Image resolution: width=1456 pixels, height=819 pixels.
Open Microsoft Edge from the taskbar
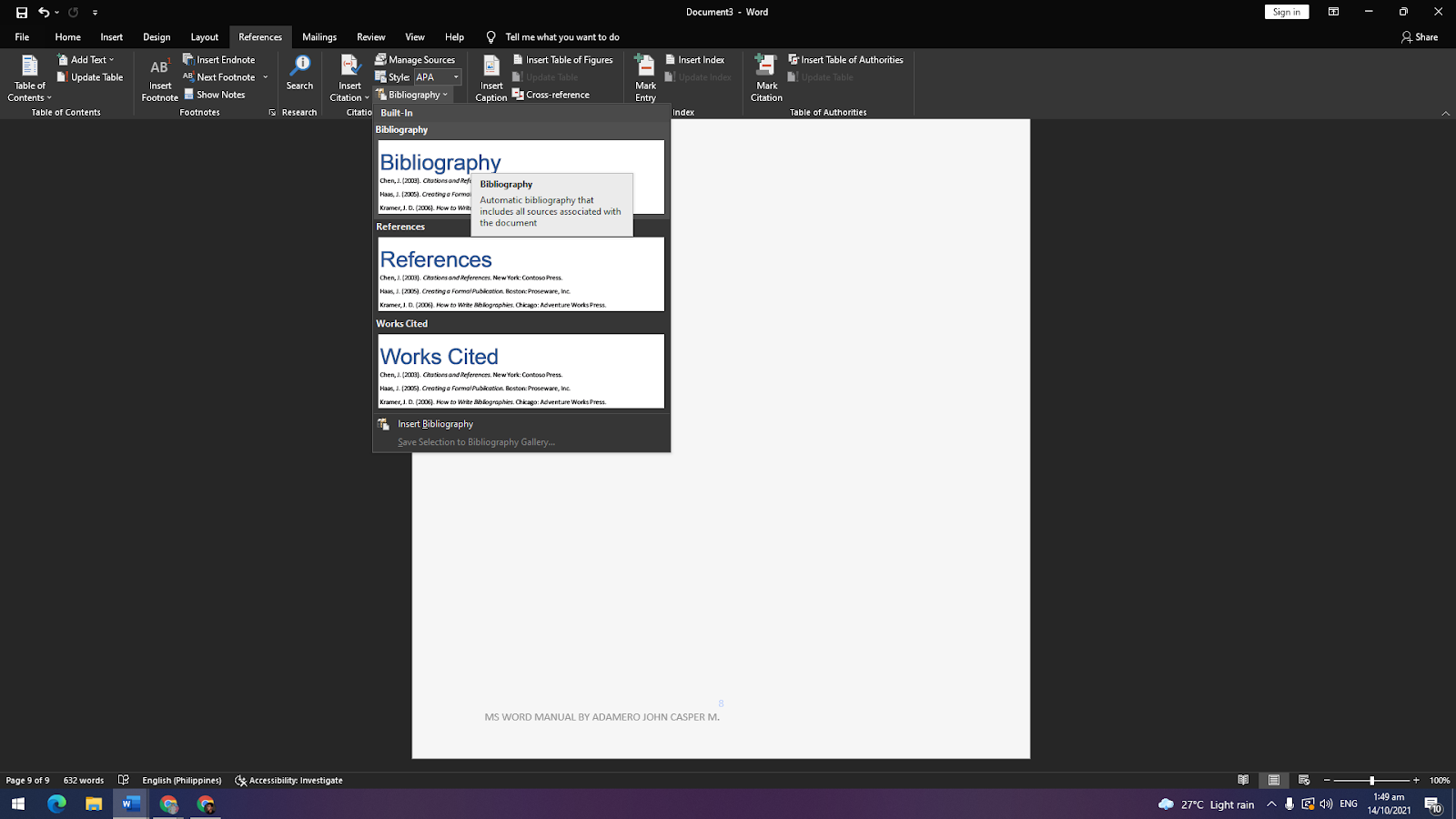click(x=56, y=804)
